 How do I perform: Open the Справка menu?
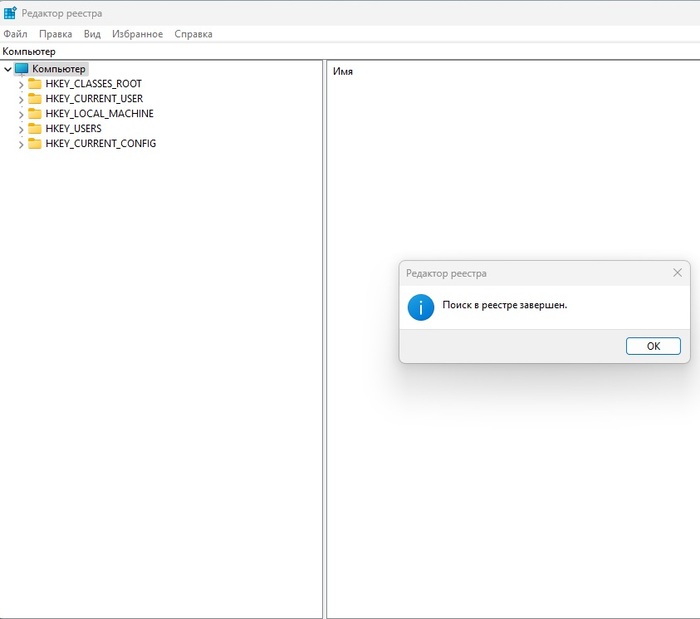(x=193, y=34)
